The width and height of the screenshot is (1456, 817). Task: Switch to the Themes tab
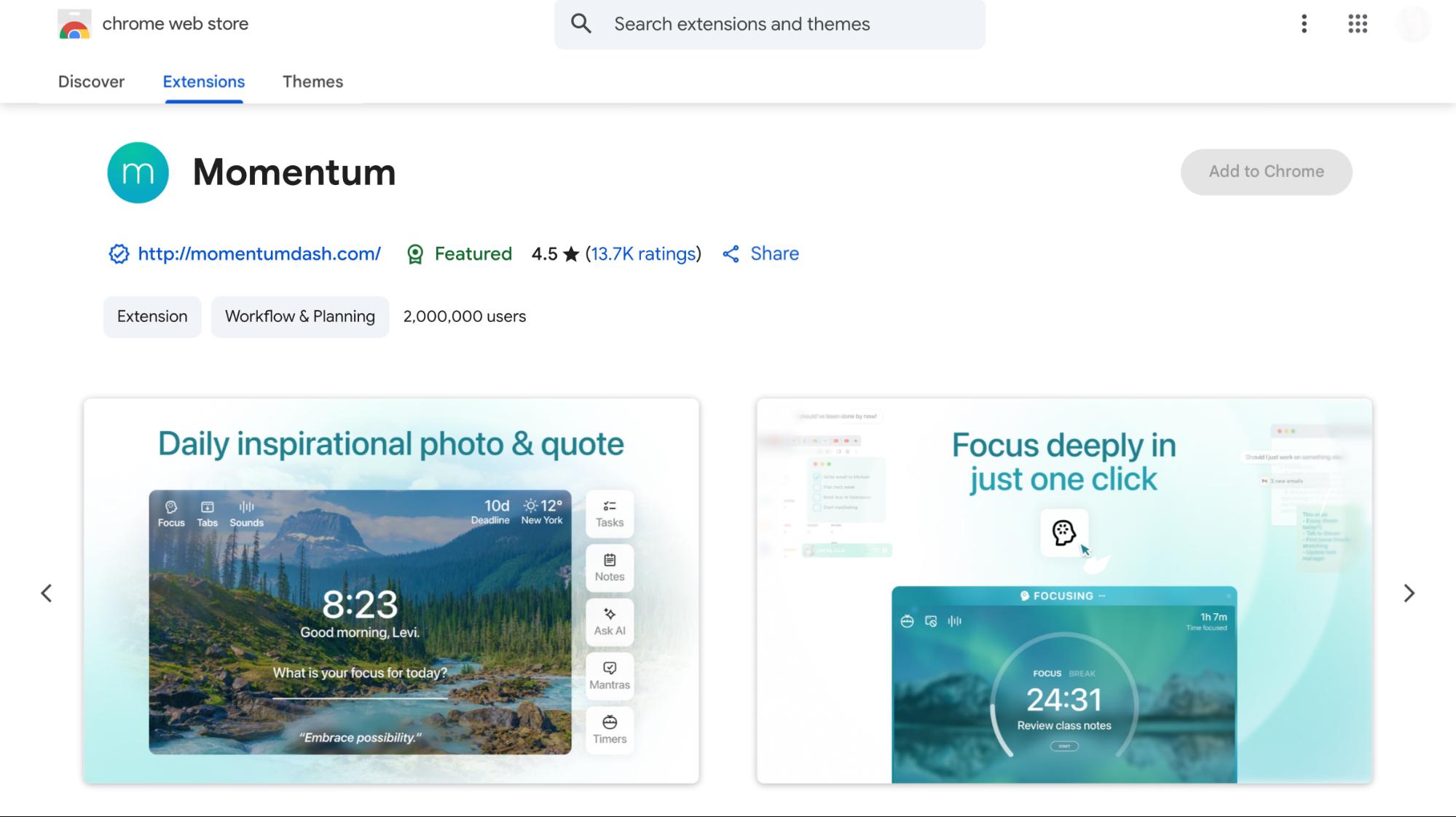pos(312,82)
